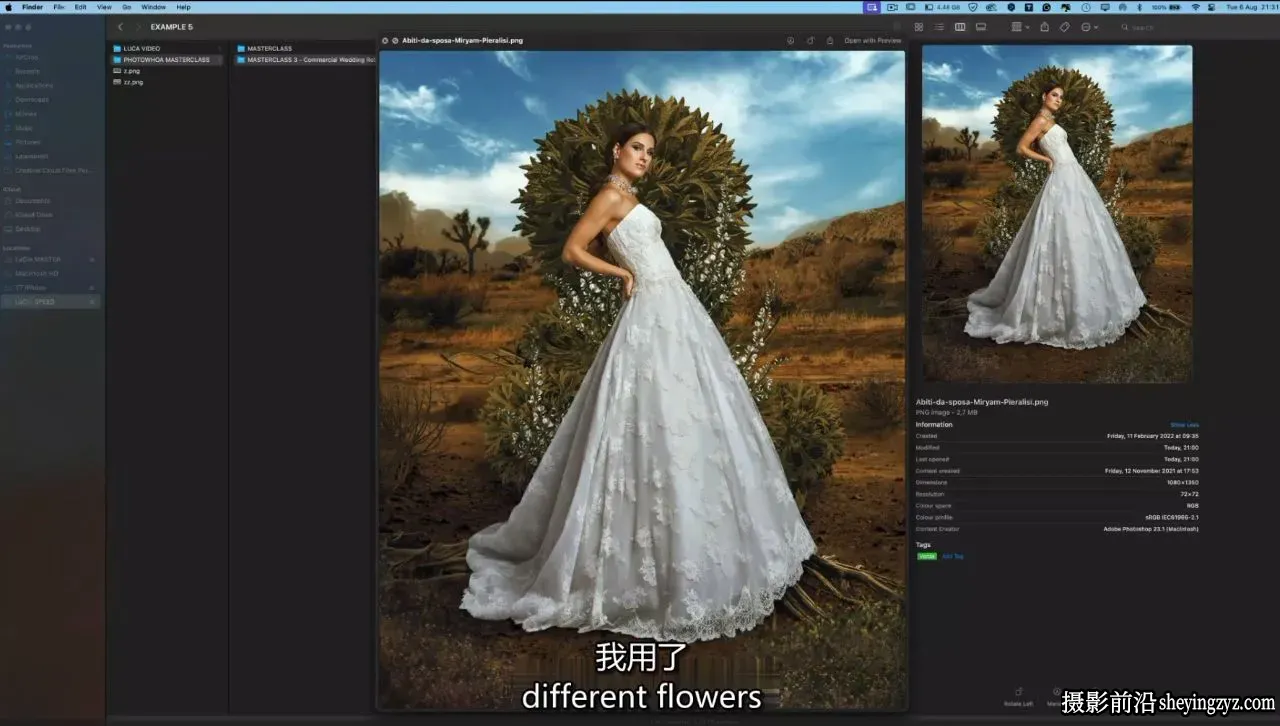Select Desktop in Finder sidebar
Image resolution: width=1280 pixels, height=726 pixels.
28,229
